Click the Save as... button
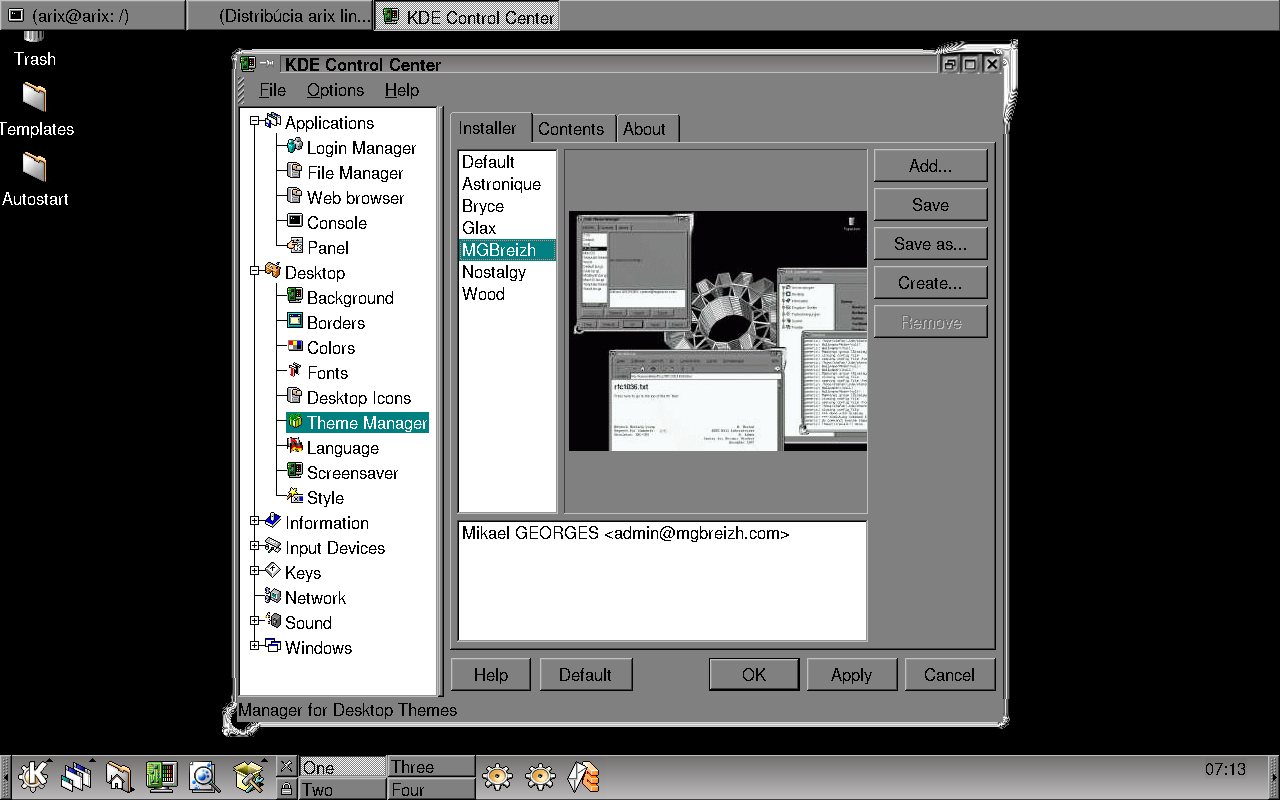1280x800 pixels. point(930,244)
